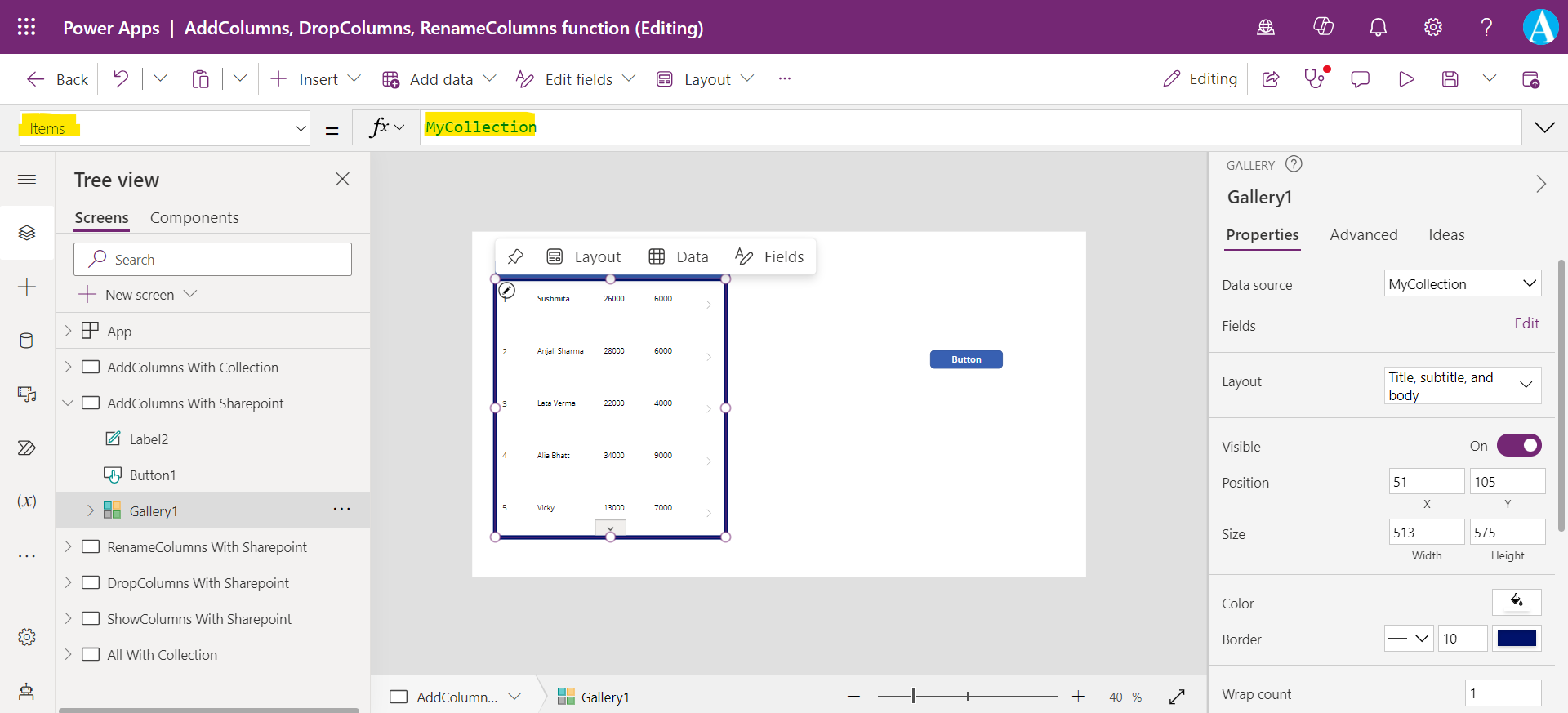The image size is (1568, 713).
Task: Click the Play preview icon
Action: pos(1405,79)
